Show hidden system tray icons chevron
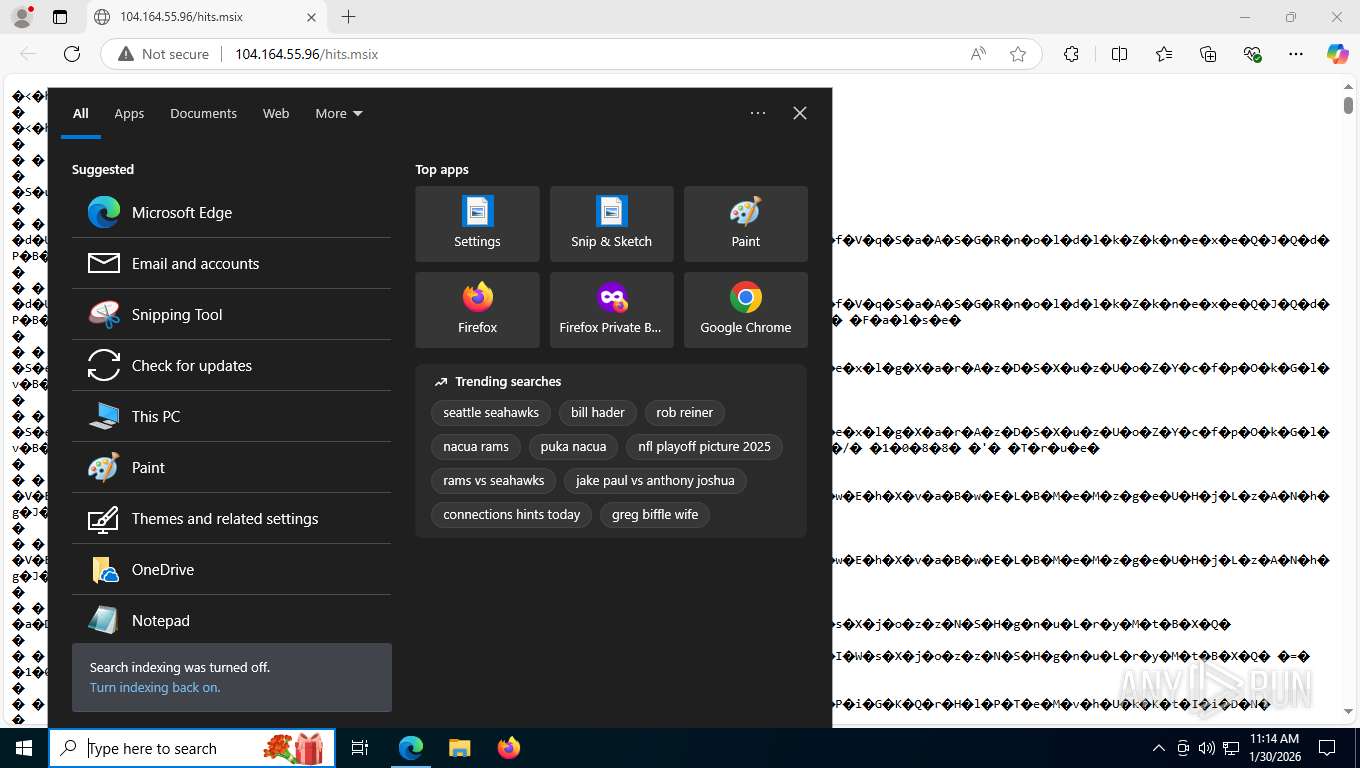Screen dimensions: 1360x768 pos(1159,748)
